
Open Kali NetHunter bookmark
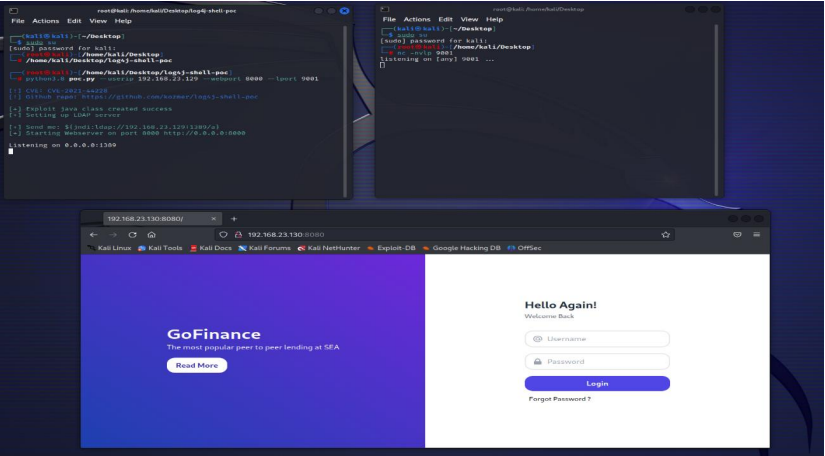(329, 248)
